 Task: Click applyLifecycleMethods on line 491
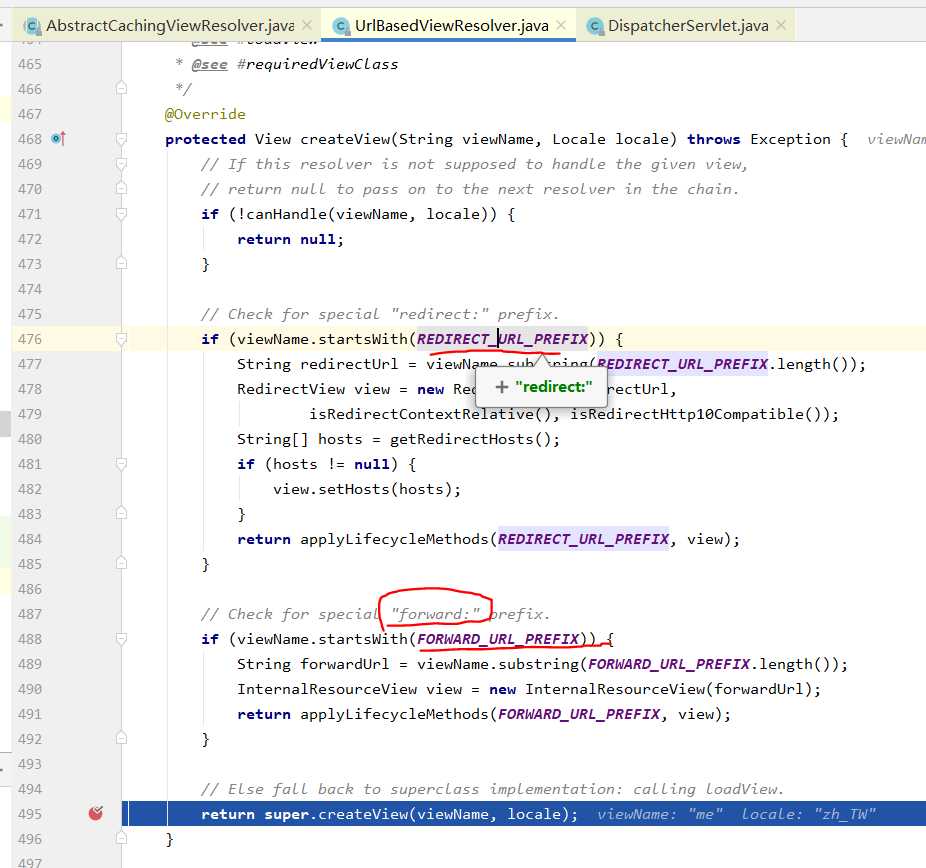[394, 714]
